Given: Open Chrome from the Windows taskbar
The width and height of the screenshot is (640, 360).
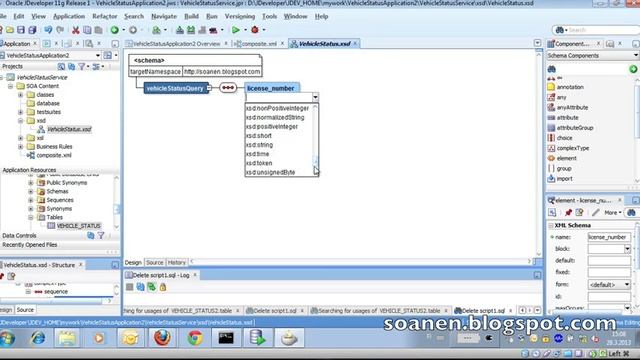Looking at the screenshot, I should click(x=195, y=338).
